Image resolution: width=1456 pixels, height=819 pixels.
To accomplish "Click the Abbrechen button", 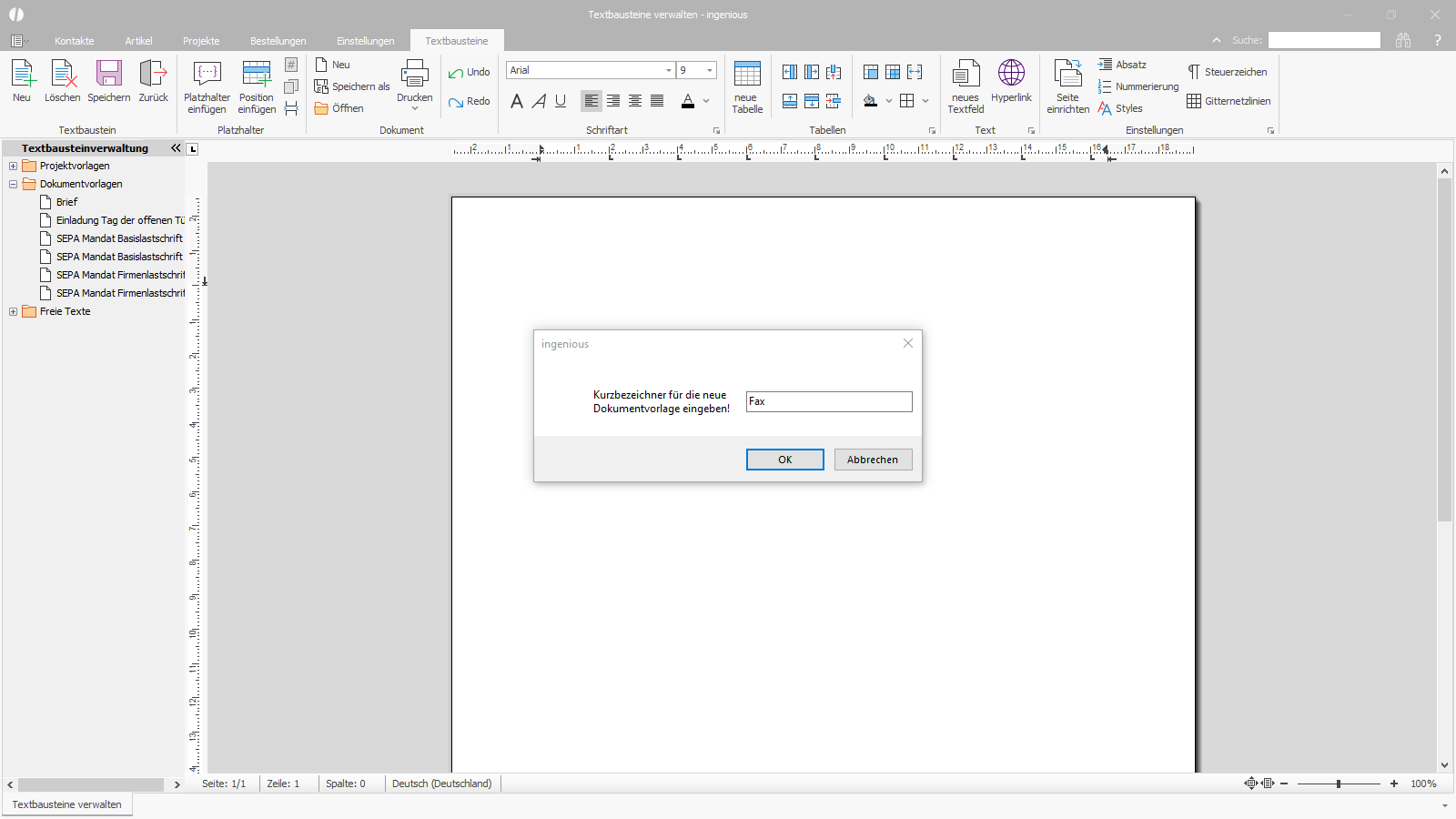I will [x=873, y=460].
